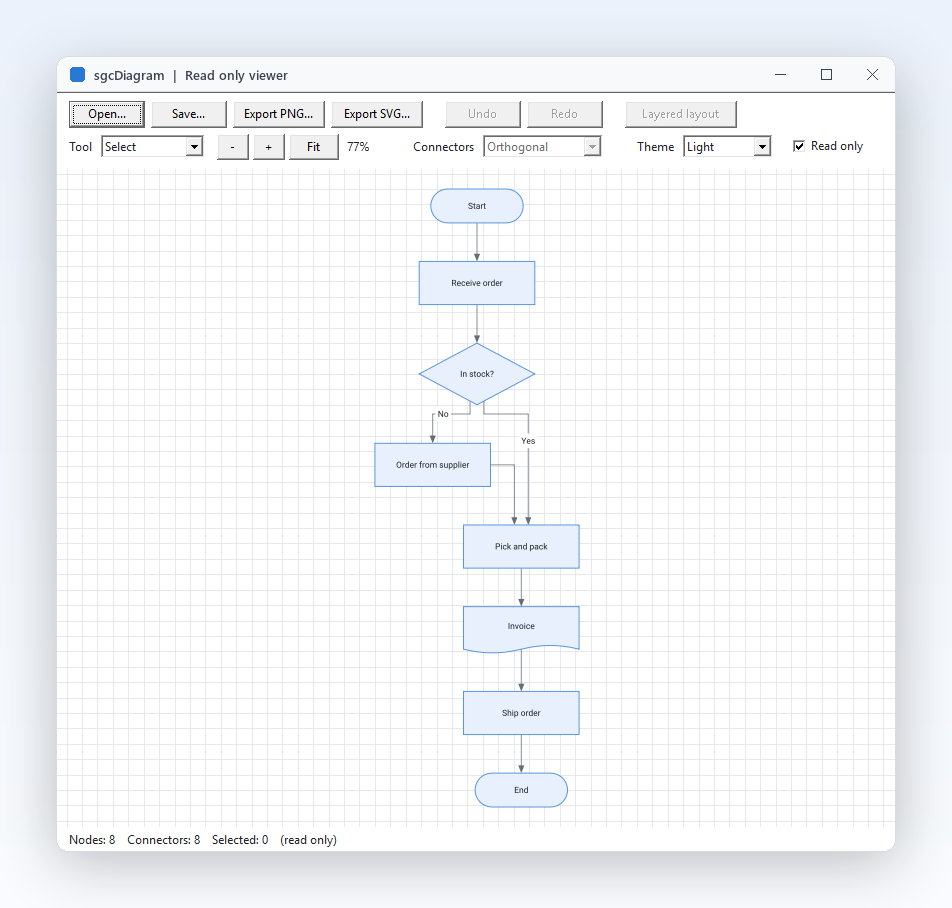The height and width of the screenshot is (908, 952).
Task: Select the Receive order node
Action: 477,283
